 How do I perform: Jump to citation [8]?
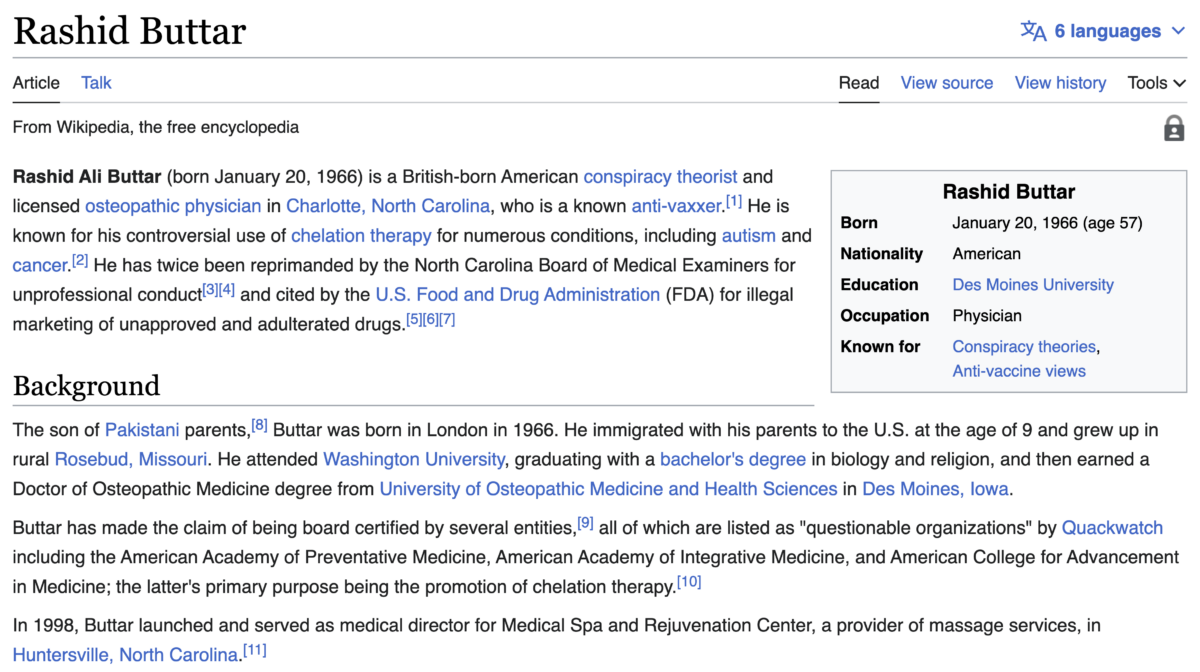[260, 425]
